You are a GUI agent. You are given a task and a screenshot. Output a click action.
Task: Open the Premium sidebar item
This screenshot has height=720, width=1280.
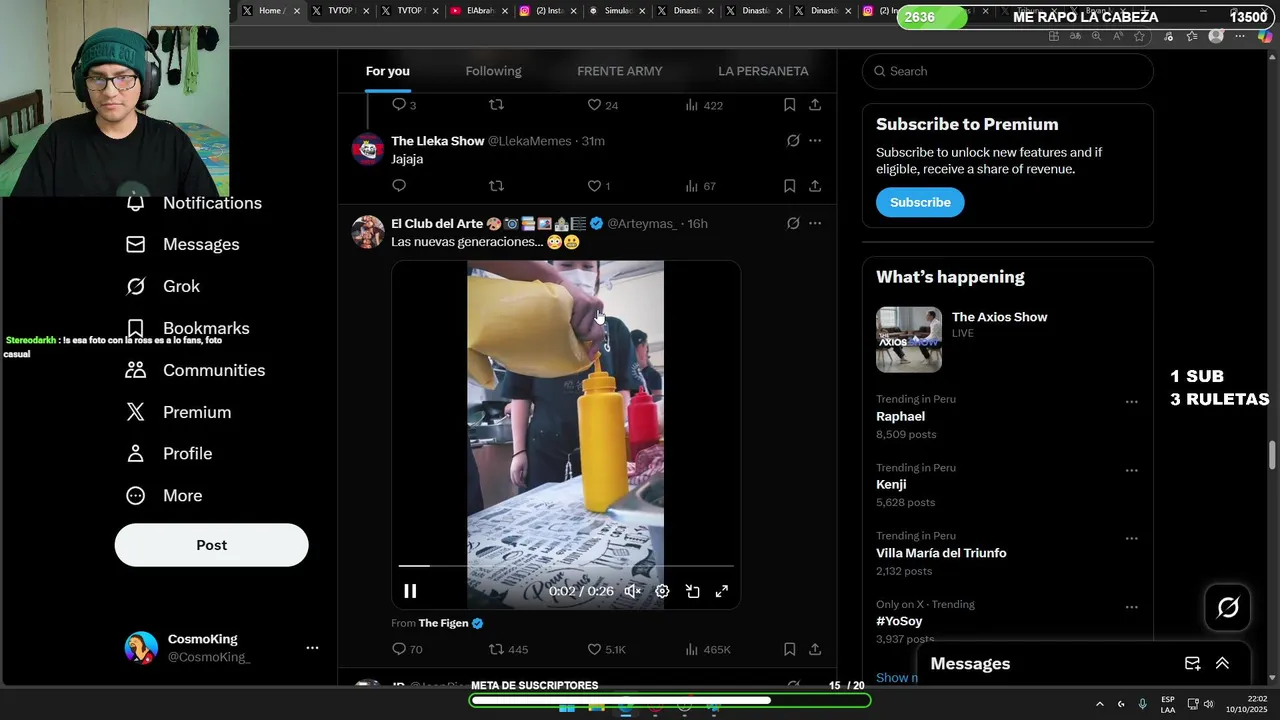point(177,412)
